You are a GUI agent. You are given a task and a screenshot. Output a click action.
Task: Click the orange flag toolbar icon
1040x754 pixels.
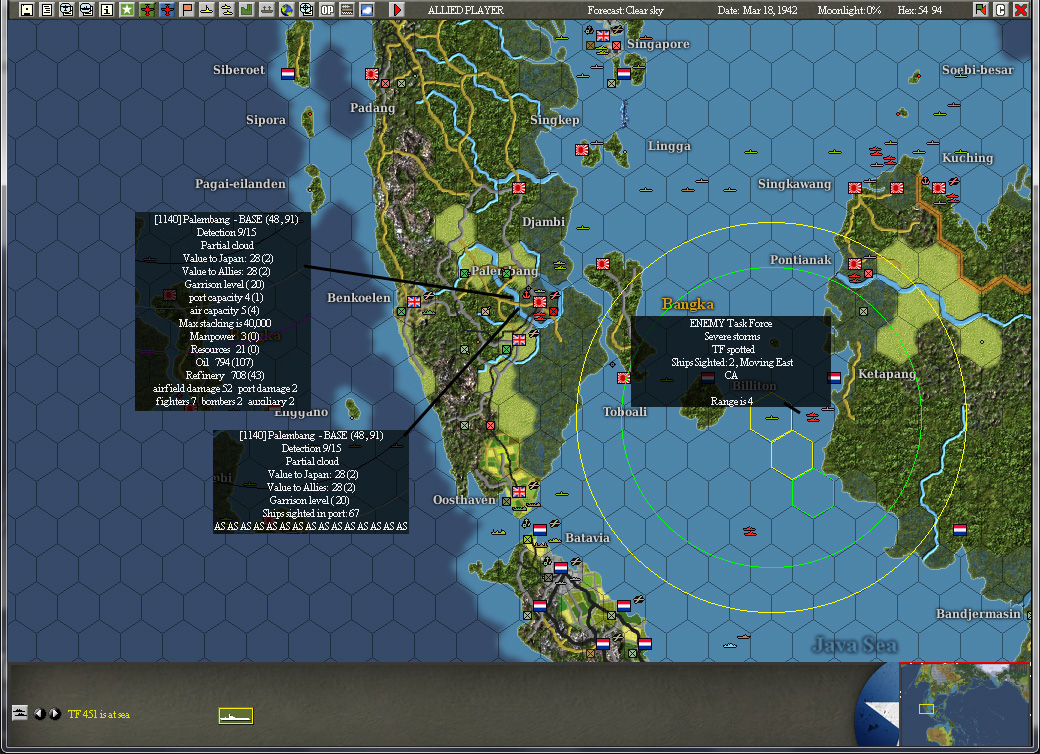click(187, 10)
